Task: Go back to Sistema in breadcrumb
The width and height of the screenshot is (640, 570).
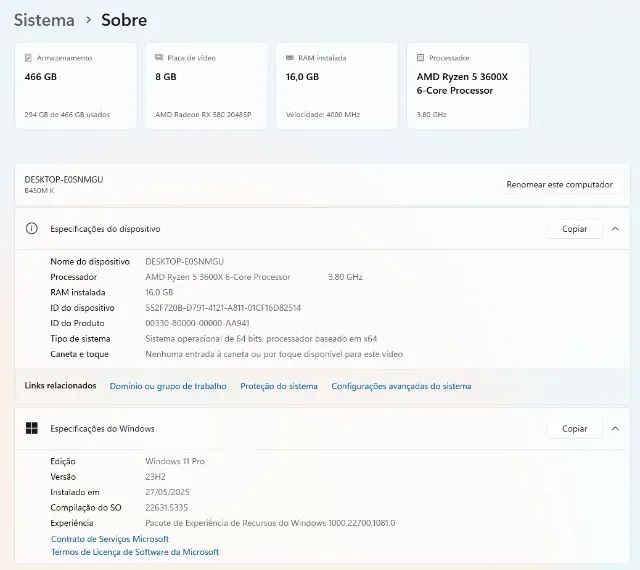Action: (44, 20)
